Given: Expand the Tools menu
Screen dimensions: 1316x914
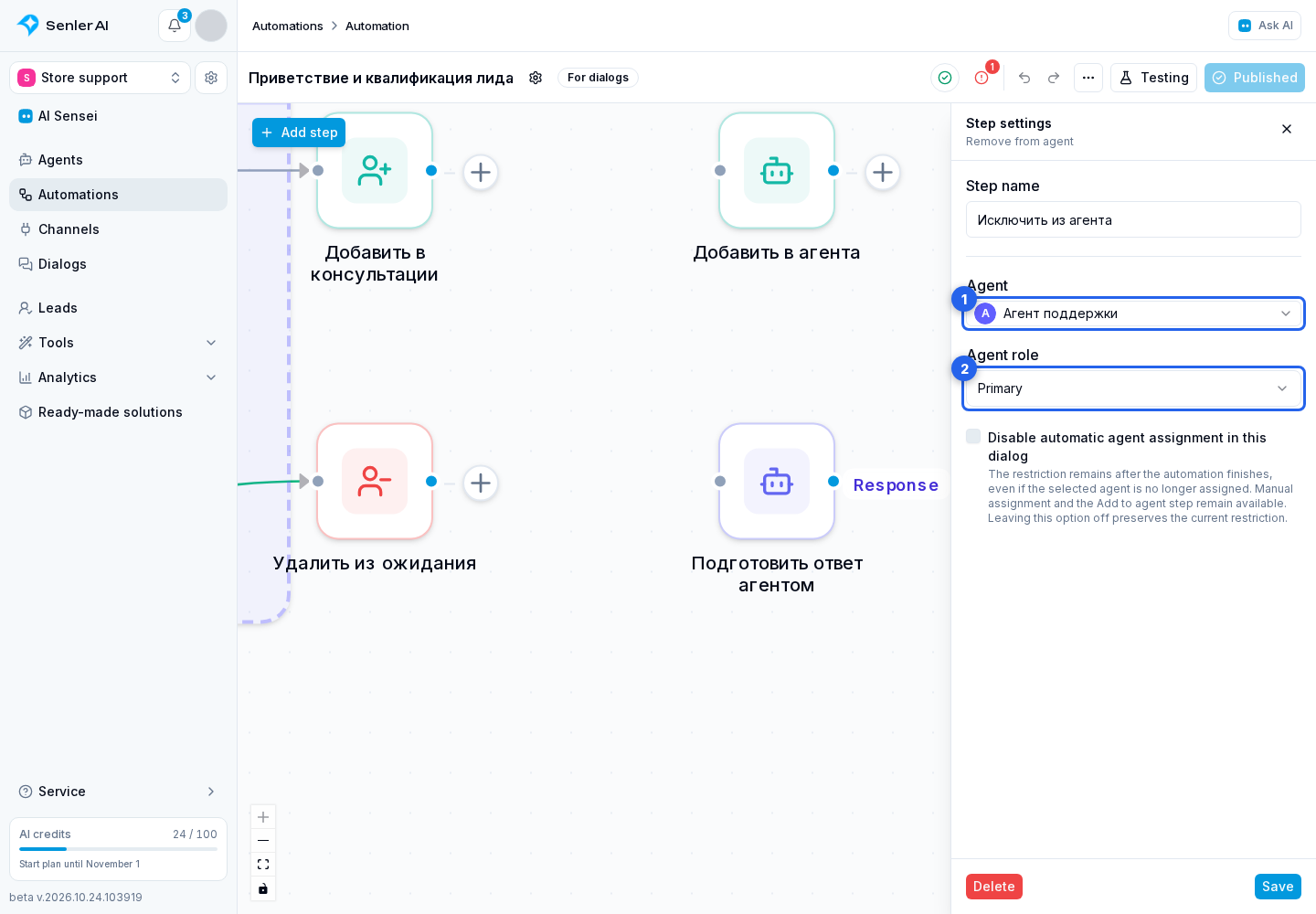Looking at the screenshot, I should click(x=119, y=343).
